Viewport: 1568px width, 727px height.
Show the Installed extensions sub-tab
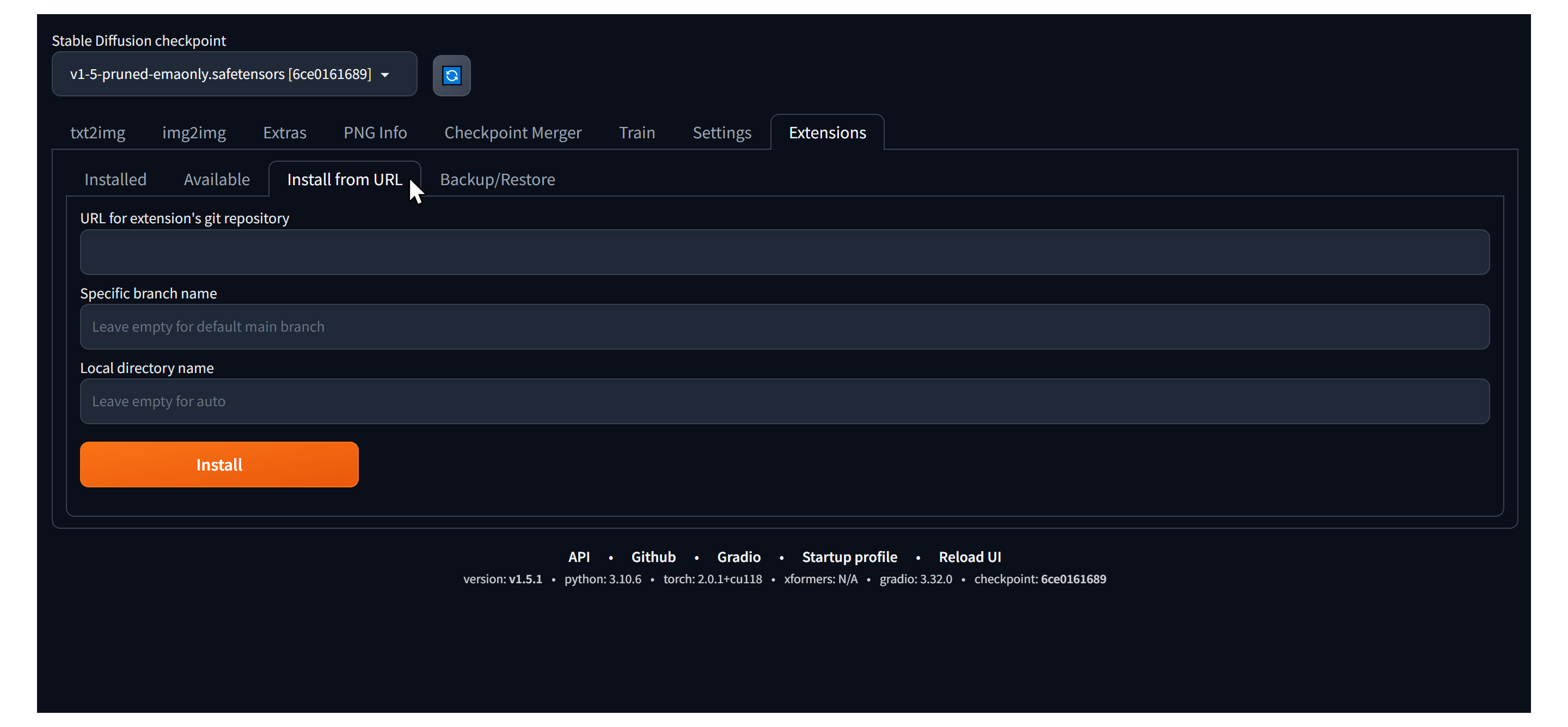tap(115, 180)
